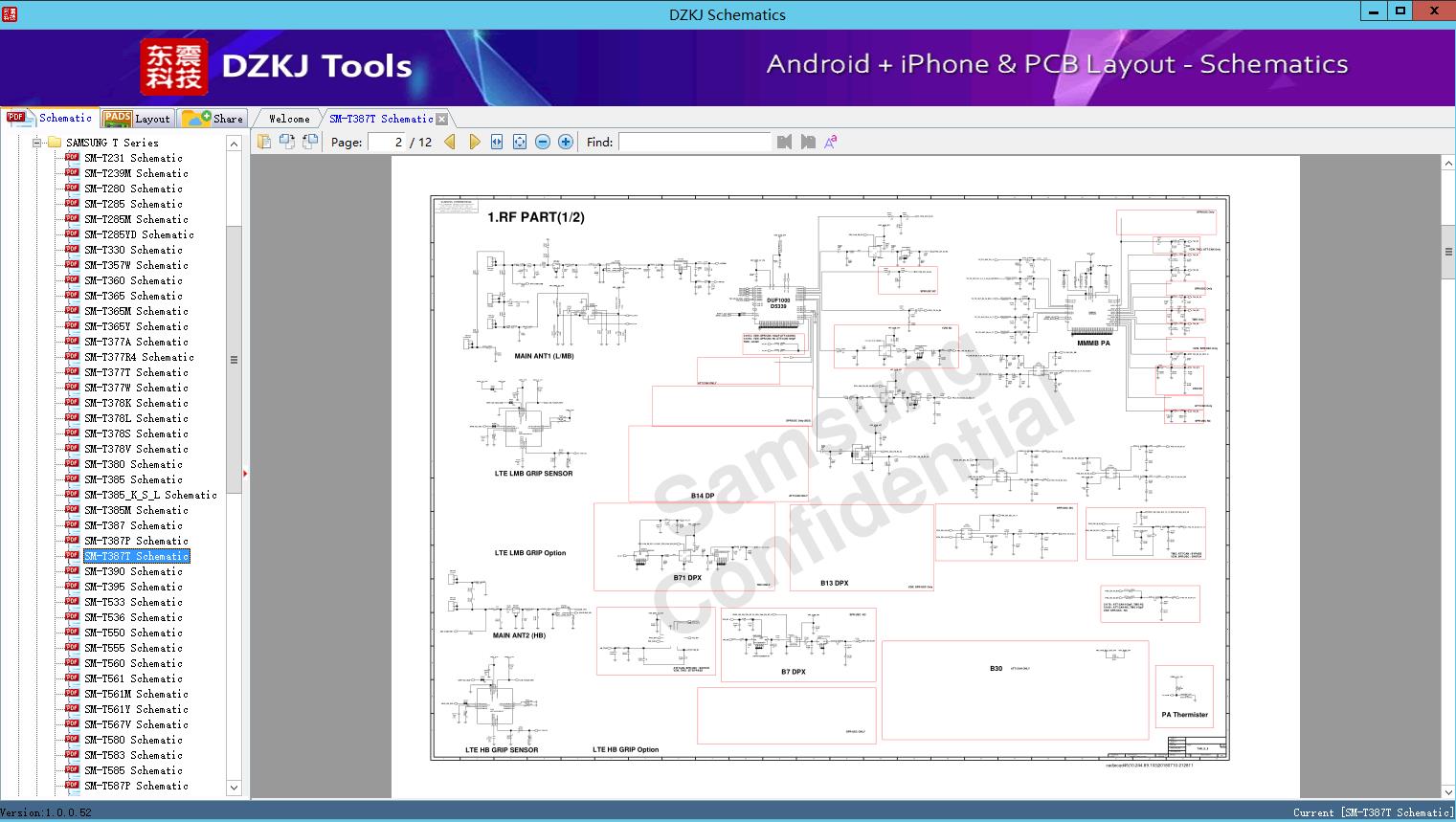The image size is (1456, 822).
Task: Click the find previous icon
Action: [x=785, y=142]
